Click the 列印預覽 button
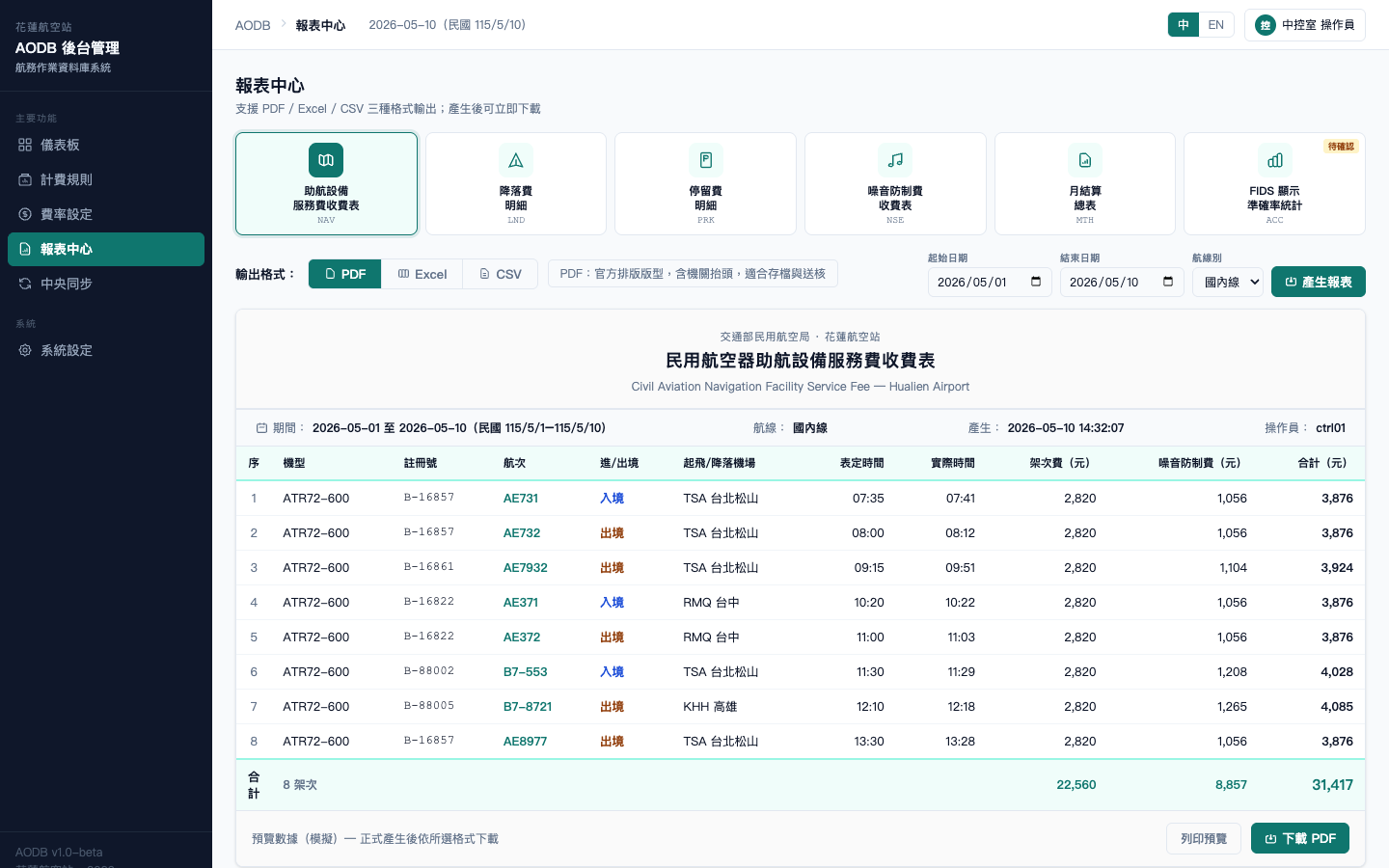Image resolution: width=1389 pixels, height=868 pixels. pyautogui.click(x=1204, y=838)
